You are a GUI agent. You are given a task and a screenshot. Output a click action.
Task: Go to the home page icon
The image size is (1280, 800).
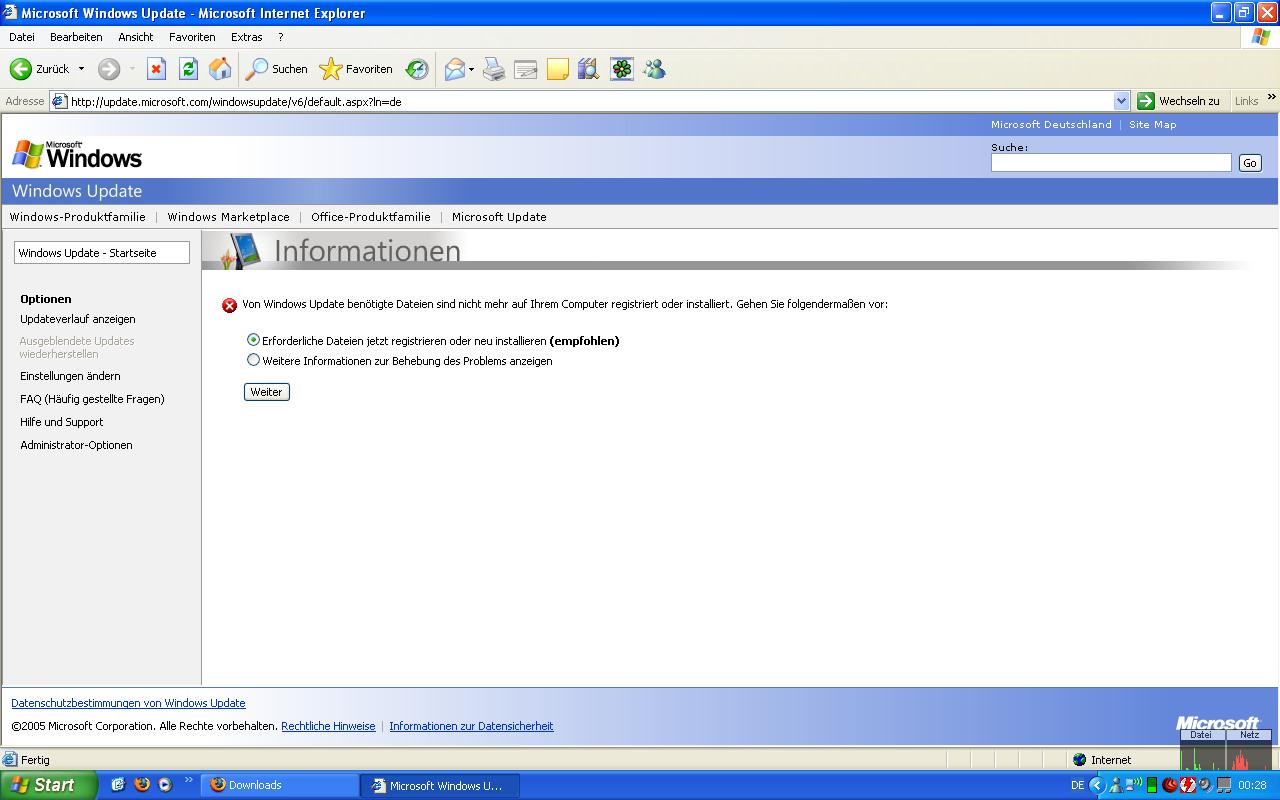pos(220,69)
